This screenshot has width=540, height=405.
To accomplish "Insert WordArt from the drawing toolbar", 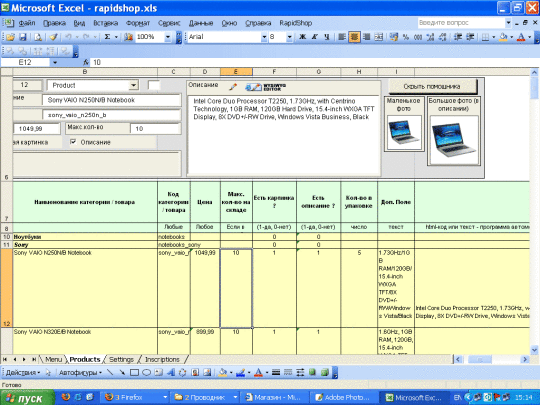I will (x=171, y=372).
